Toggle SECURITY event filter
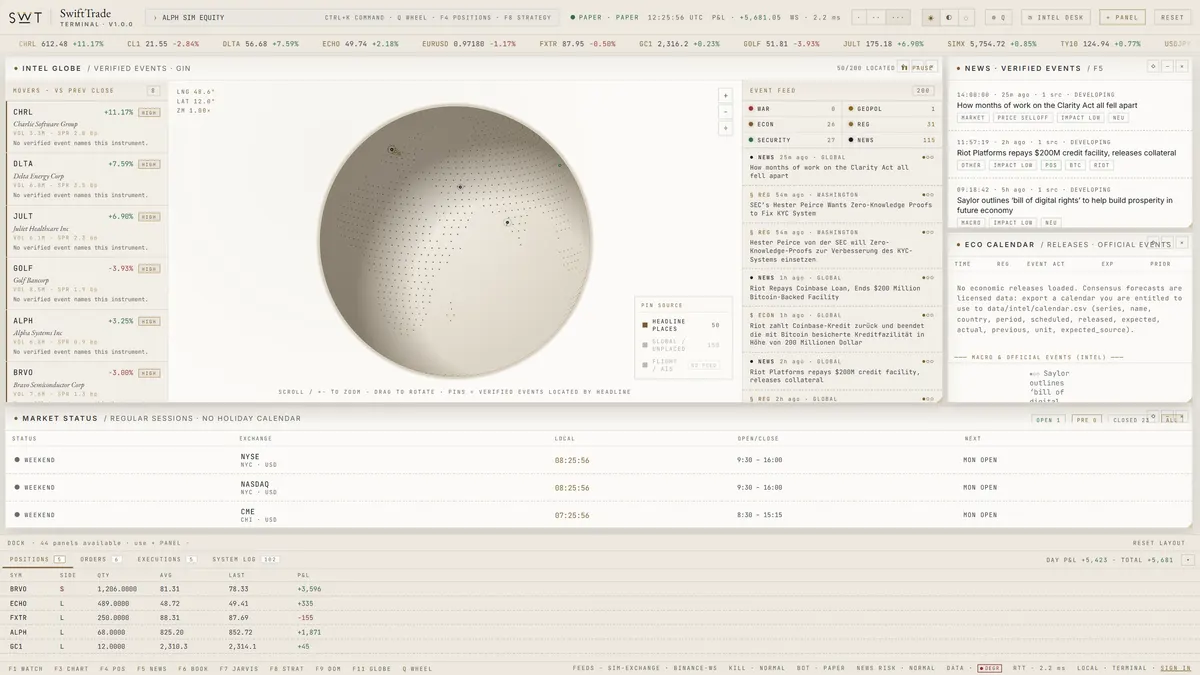1200x675 pixels. 793,140
